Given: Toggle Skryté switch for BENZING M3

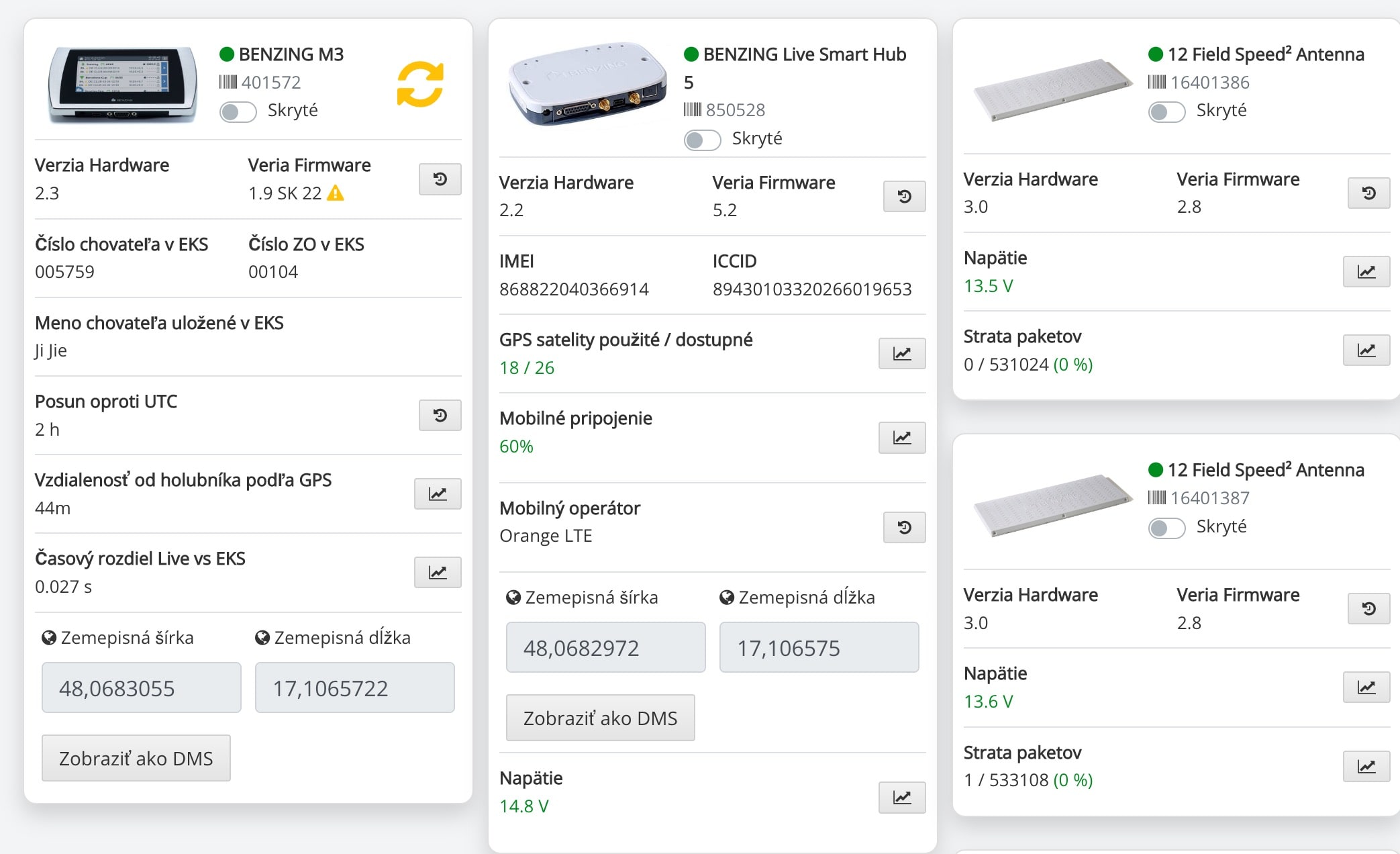Looking at the screenshot, I should coord(238,112).
